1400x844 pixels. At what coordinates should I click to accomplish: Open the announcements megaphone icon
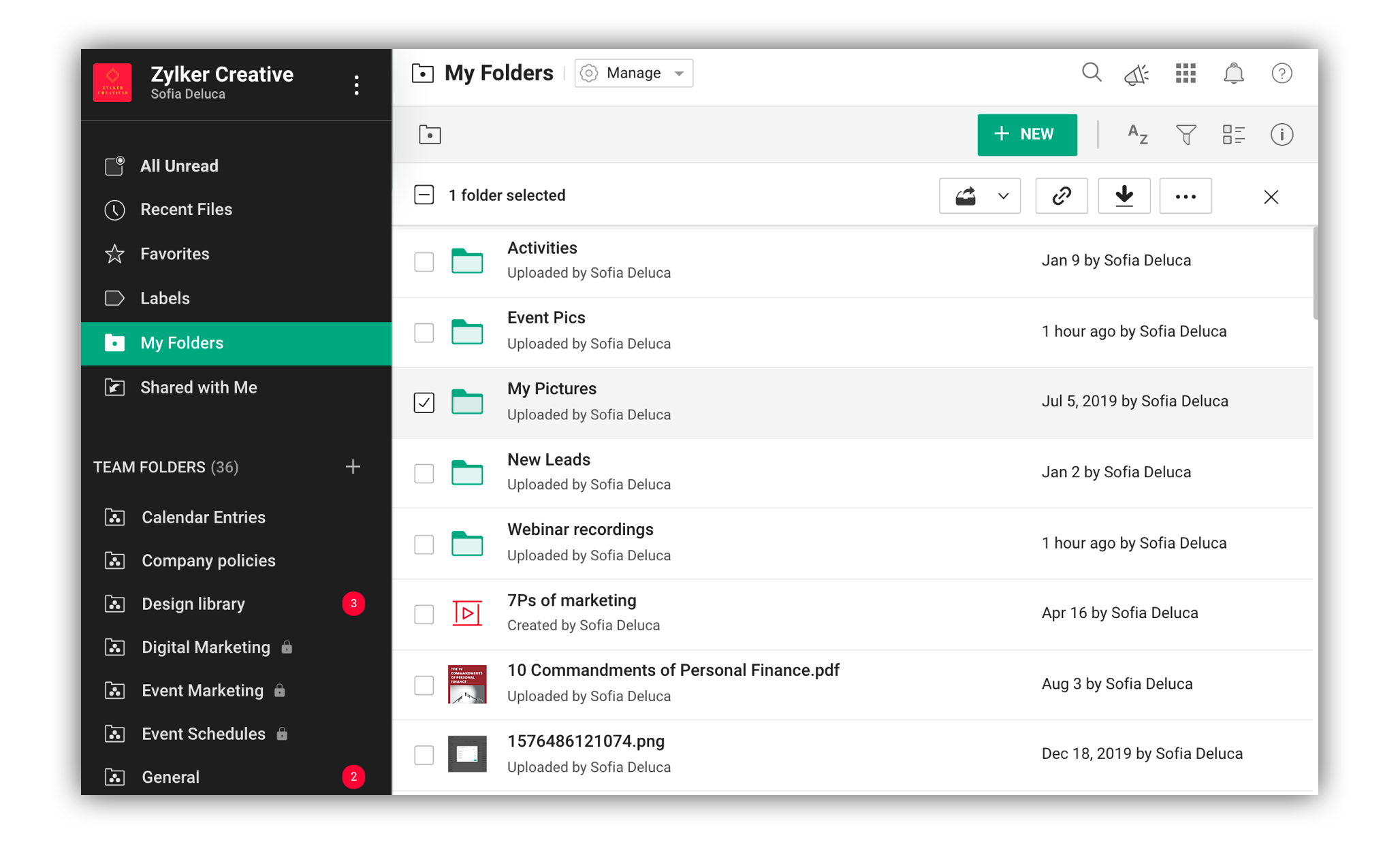click(x=1136, y=74)
